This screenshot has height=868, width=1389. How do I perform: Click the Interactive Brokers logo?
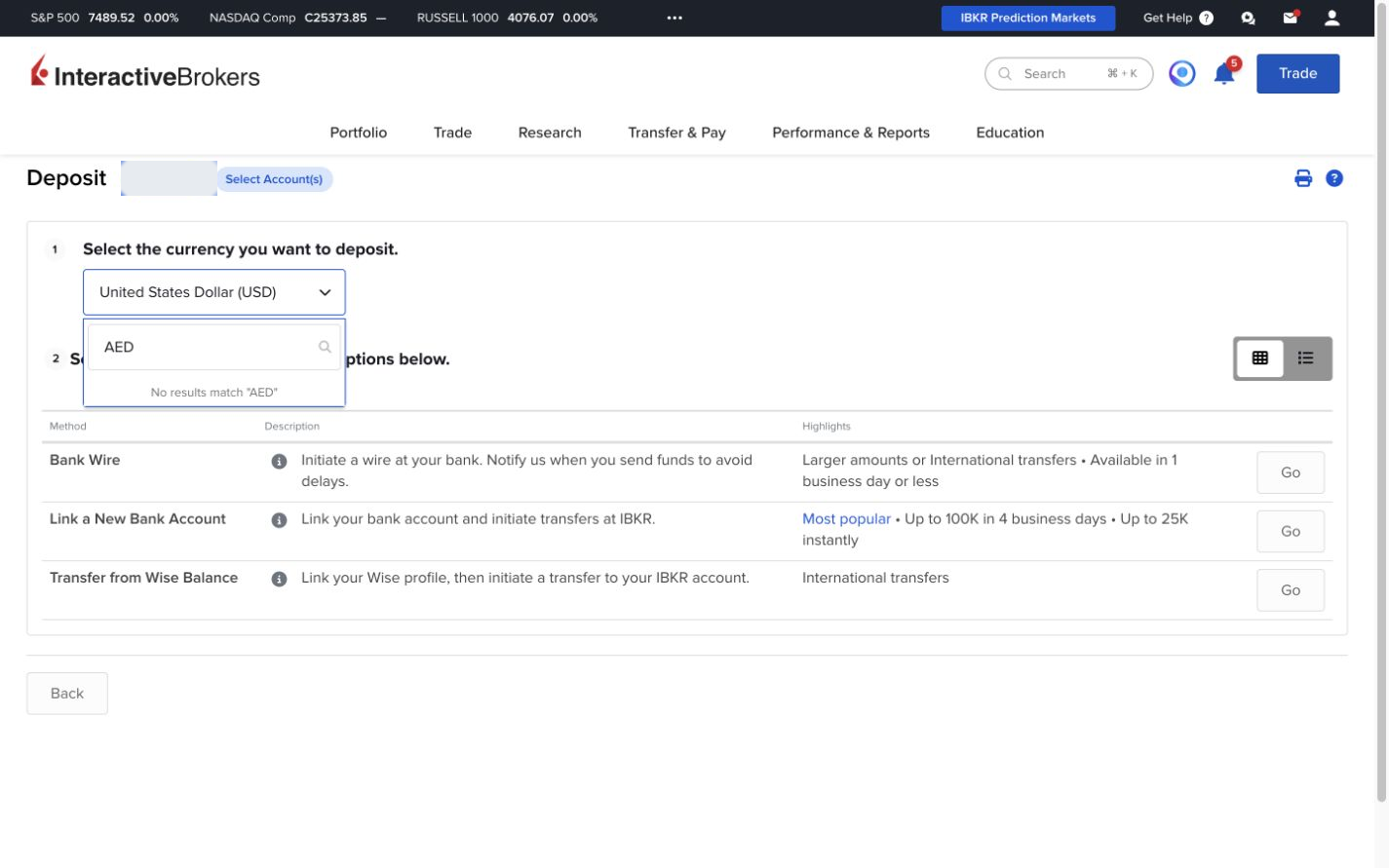click(145, 73)
